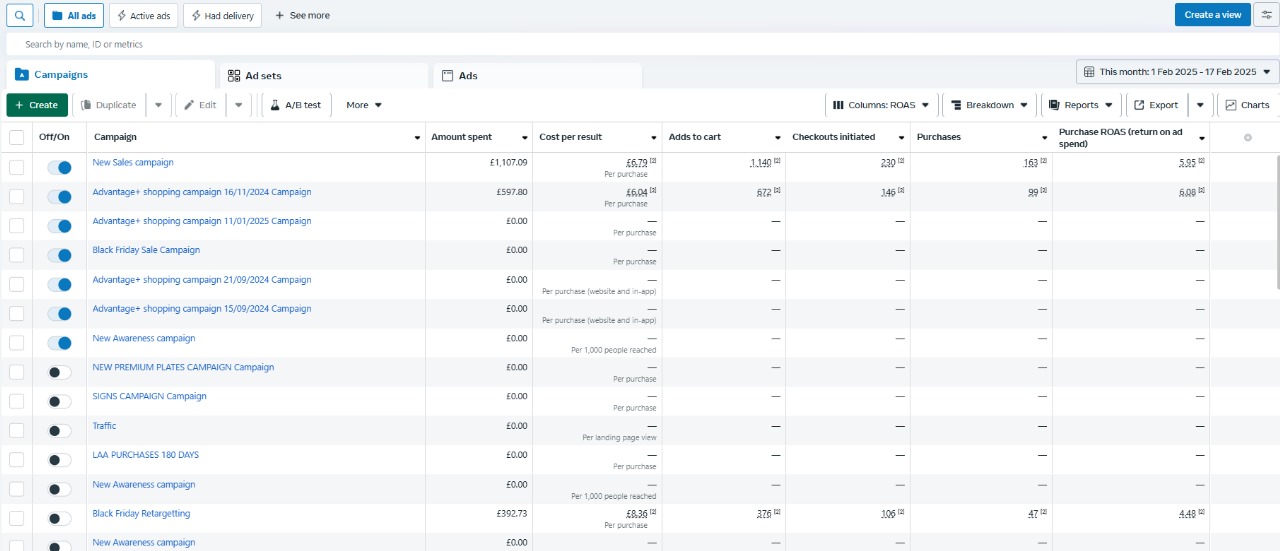1280x551 pixels.
Task: Open the Charts panel
Action: pyautogui.click(x=1247, y=105)
